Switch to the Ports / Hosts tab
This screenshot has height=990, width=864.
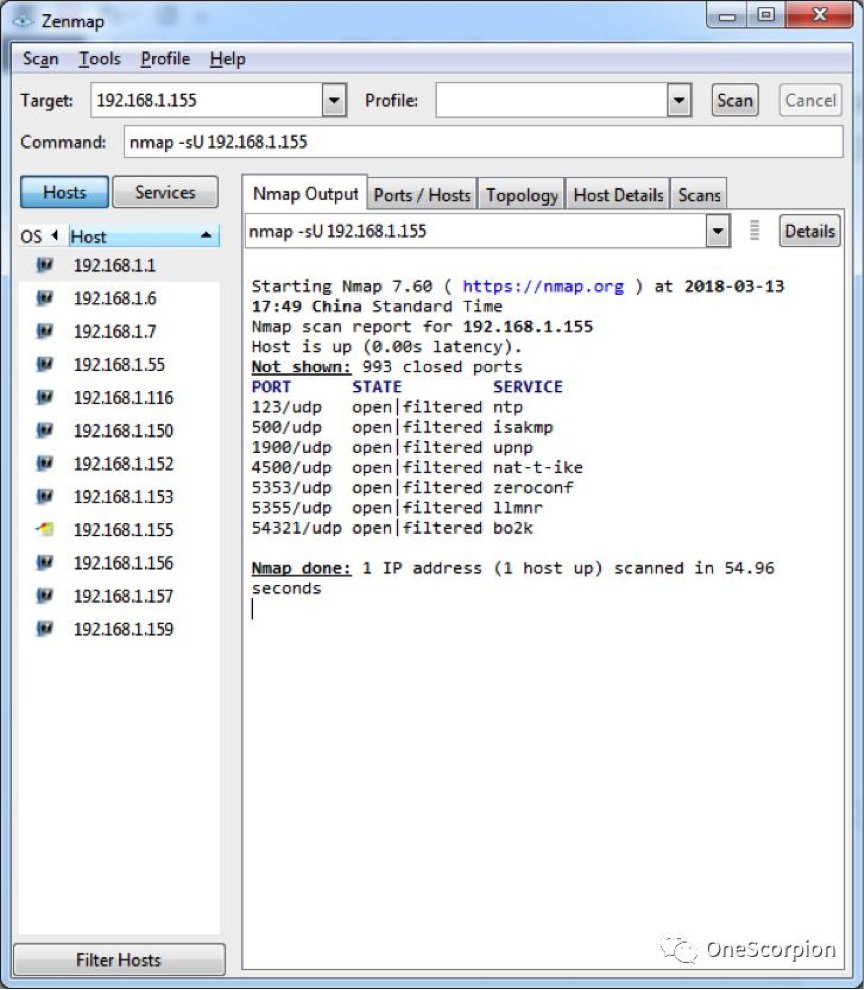422,195
